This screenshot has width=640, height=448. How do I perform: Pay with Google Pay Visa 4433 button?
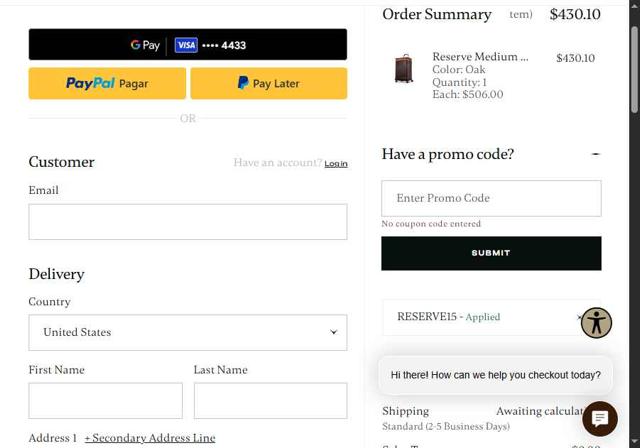(188, 44)
